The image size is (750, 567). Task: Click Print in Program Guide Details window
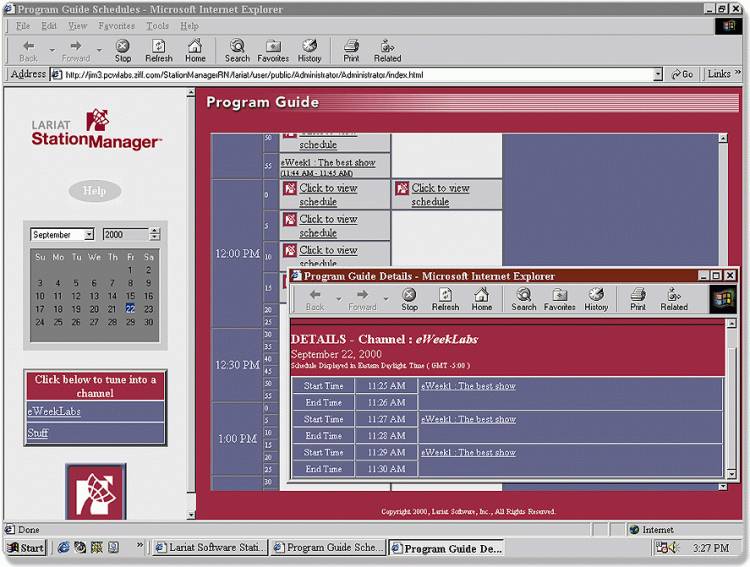pos(638,300)
